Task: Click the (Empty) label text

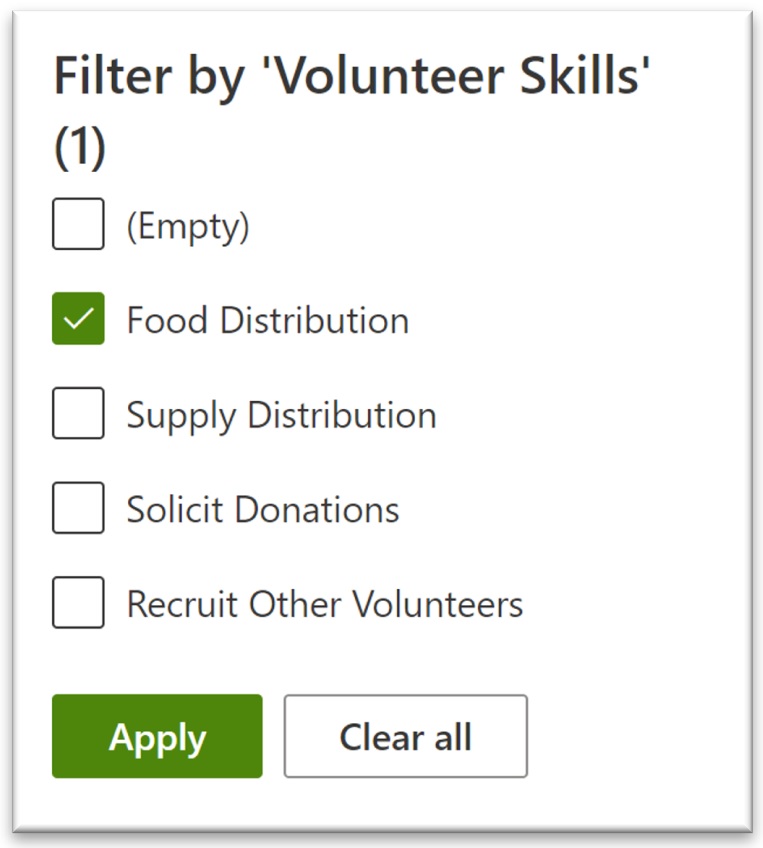Action: click(x=188, y=225)
